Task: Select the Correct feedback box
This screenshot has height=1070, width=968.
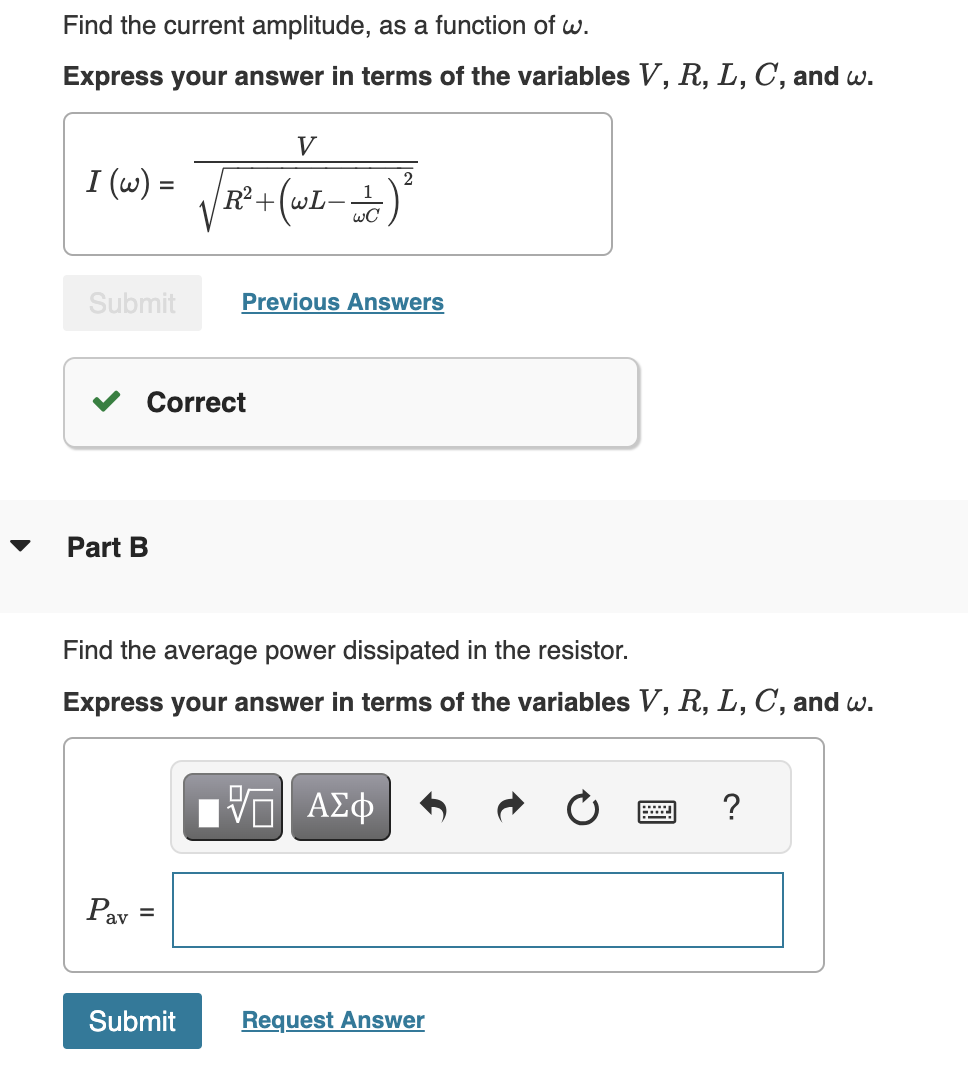Action: coord(351,401)
